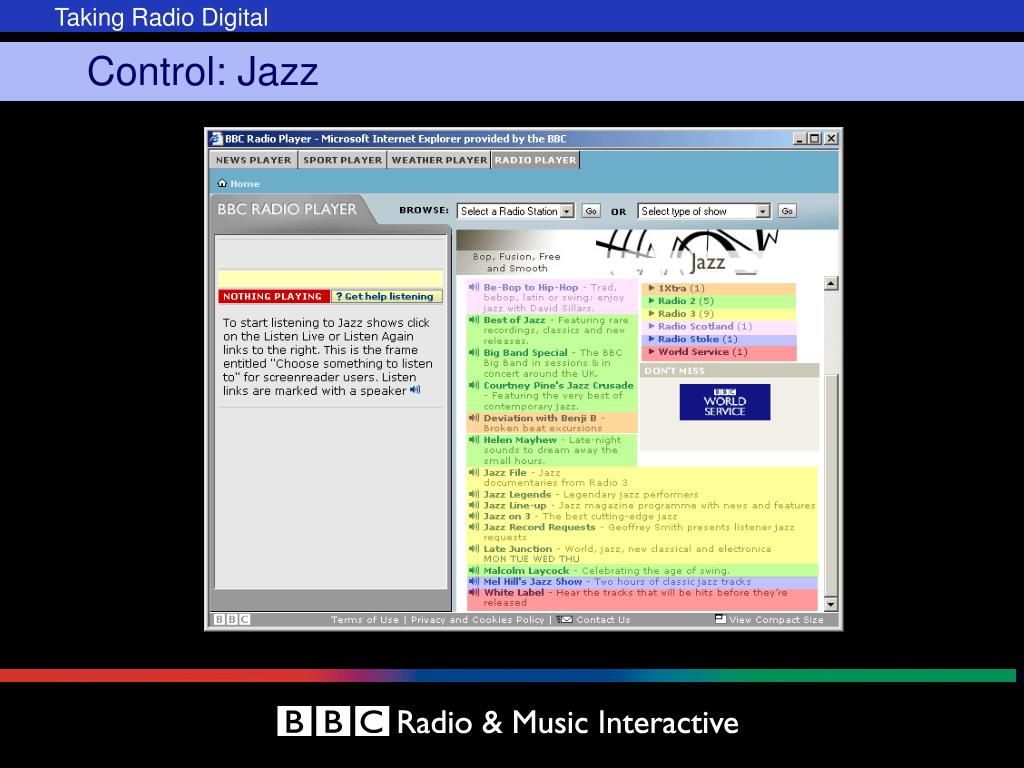
Task: Click the Nothing Playing status label
Action: coord(274,296)
